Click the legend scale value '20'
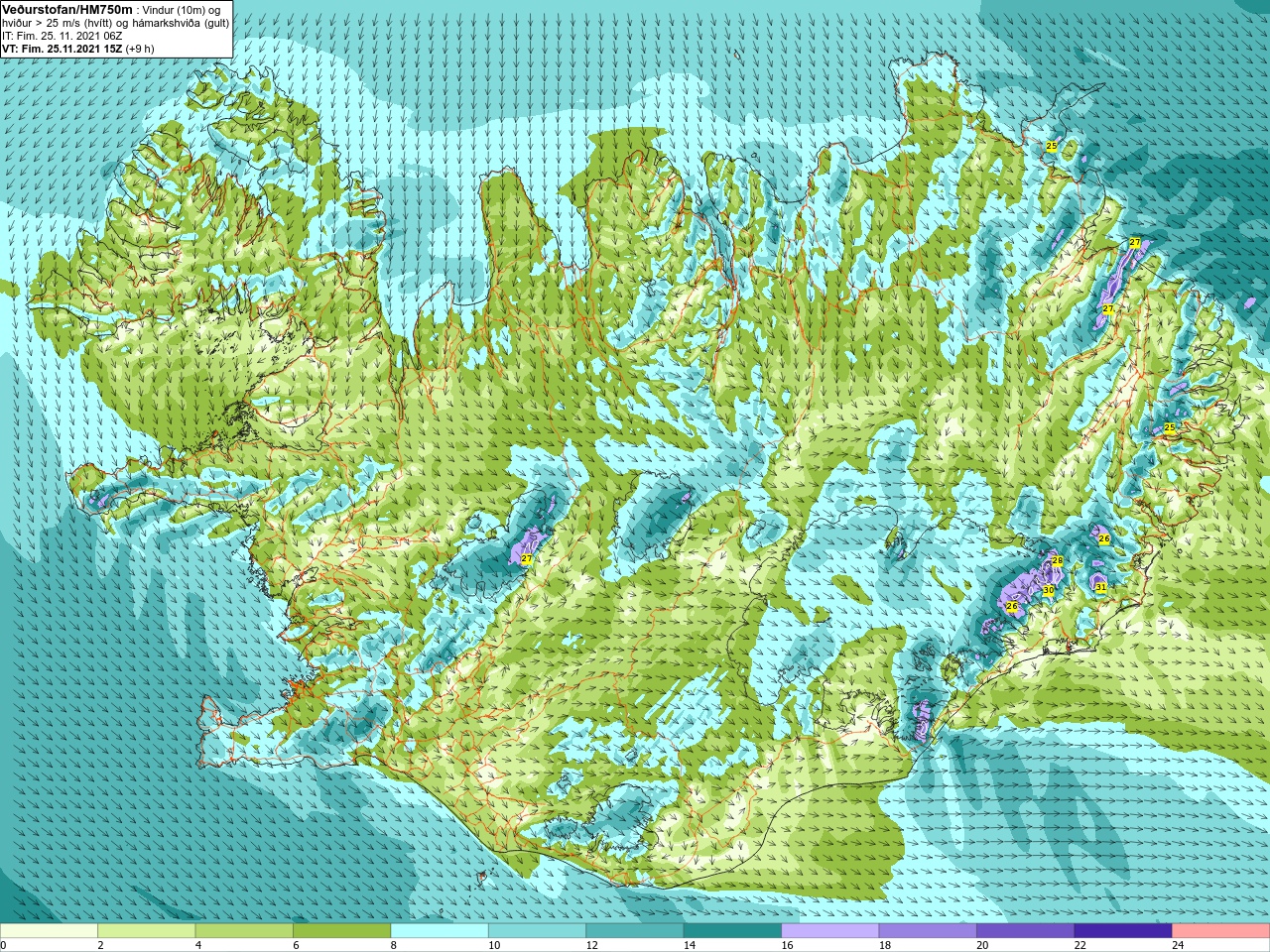Screen dimensions: 1270x952 (x=981, y=945)
